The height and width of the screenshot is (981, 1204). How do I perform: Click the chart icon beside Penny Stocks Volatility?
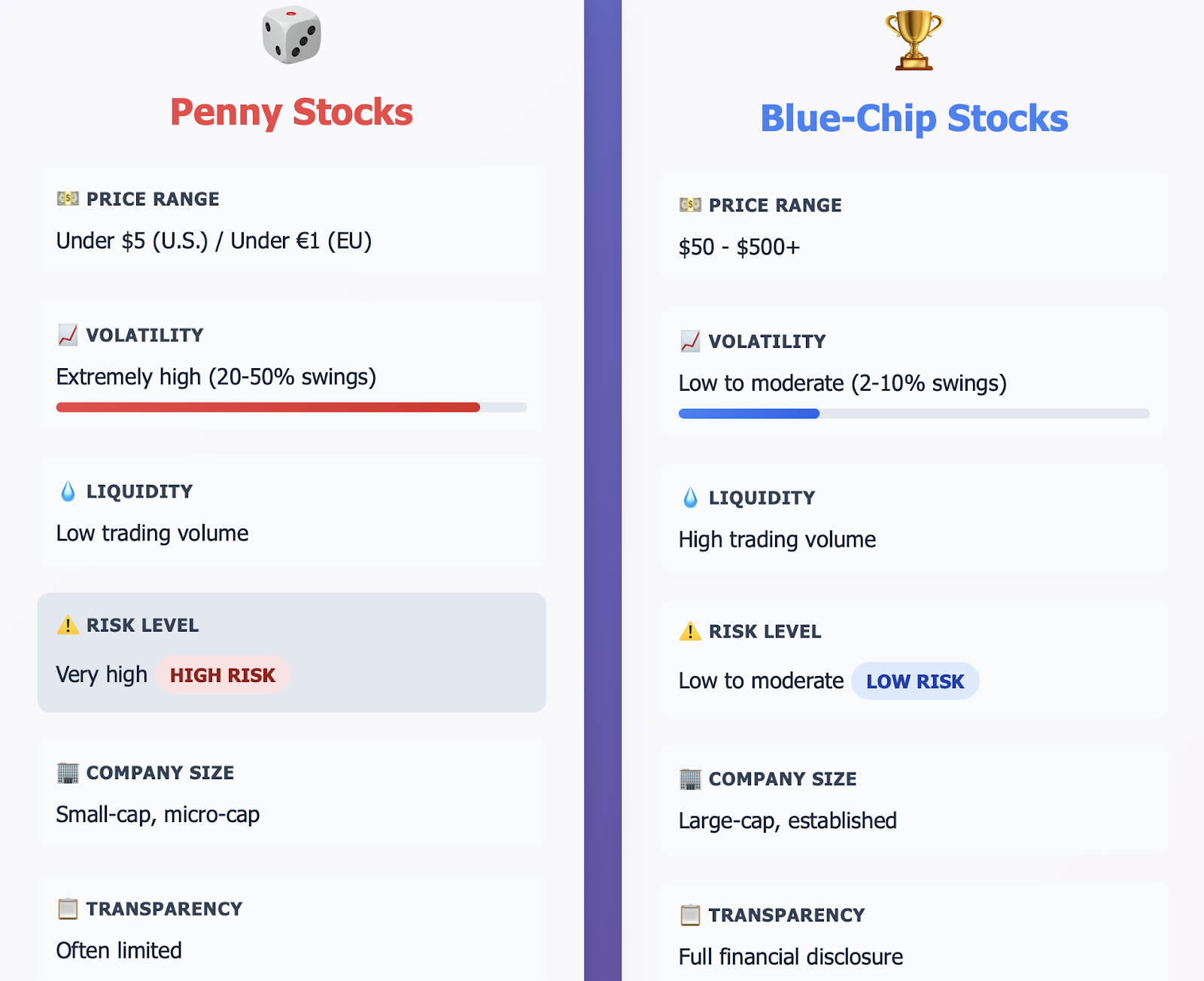tap(68, 335)
